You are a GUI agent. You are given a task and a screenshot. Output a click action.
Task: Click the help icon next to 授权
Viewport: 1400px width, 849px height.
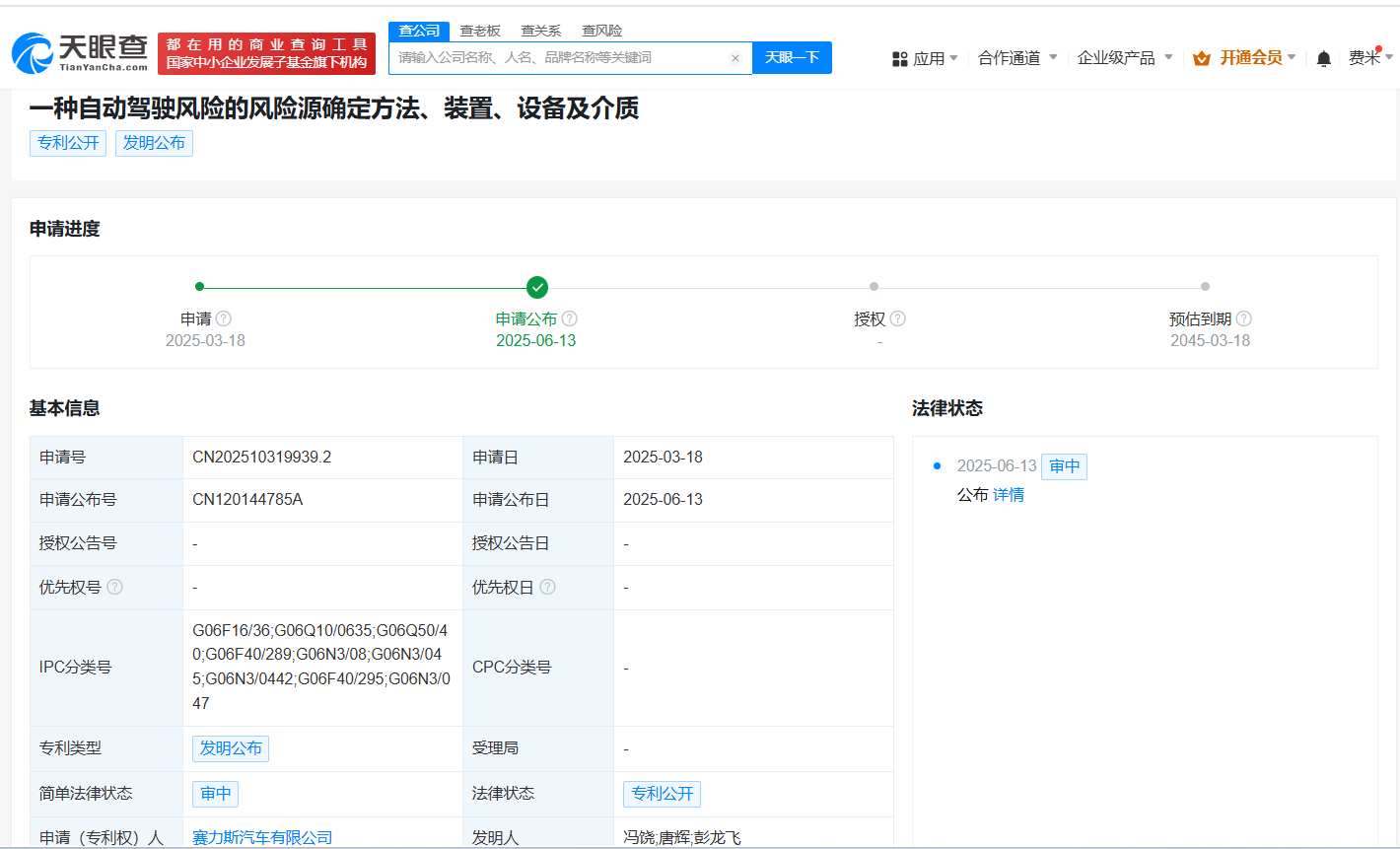(x=898, y=318)
